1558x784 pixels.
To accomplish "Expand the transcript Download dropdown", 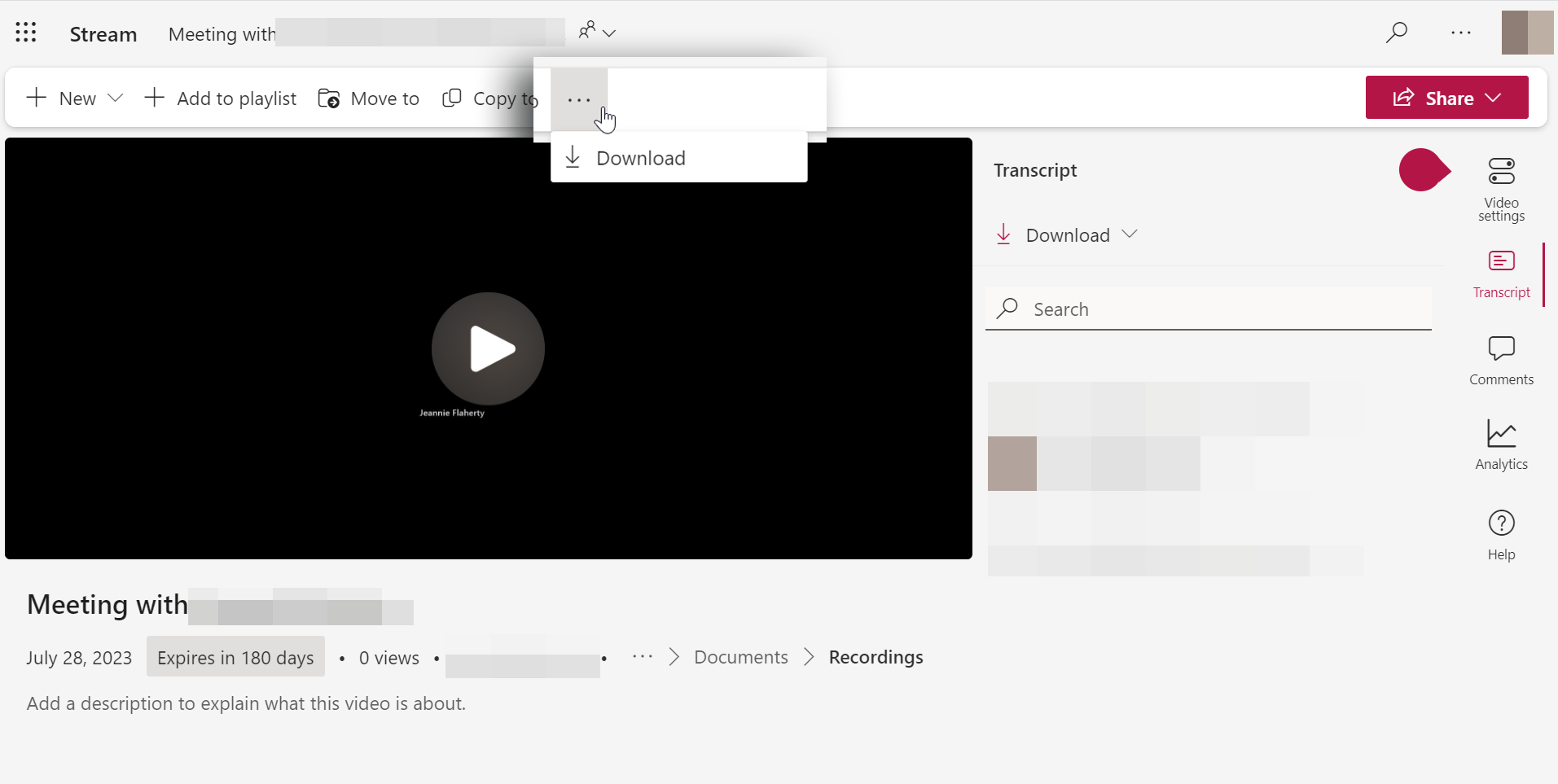I will 1067,235.
